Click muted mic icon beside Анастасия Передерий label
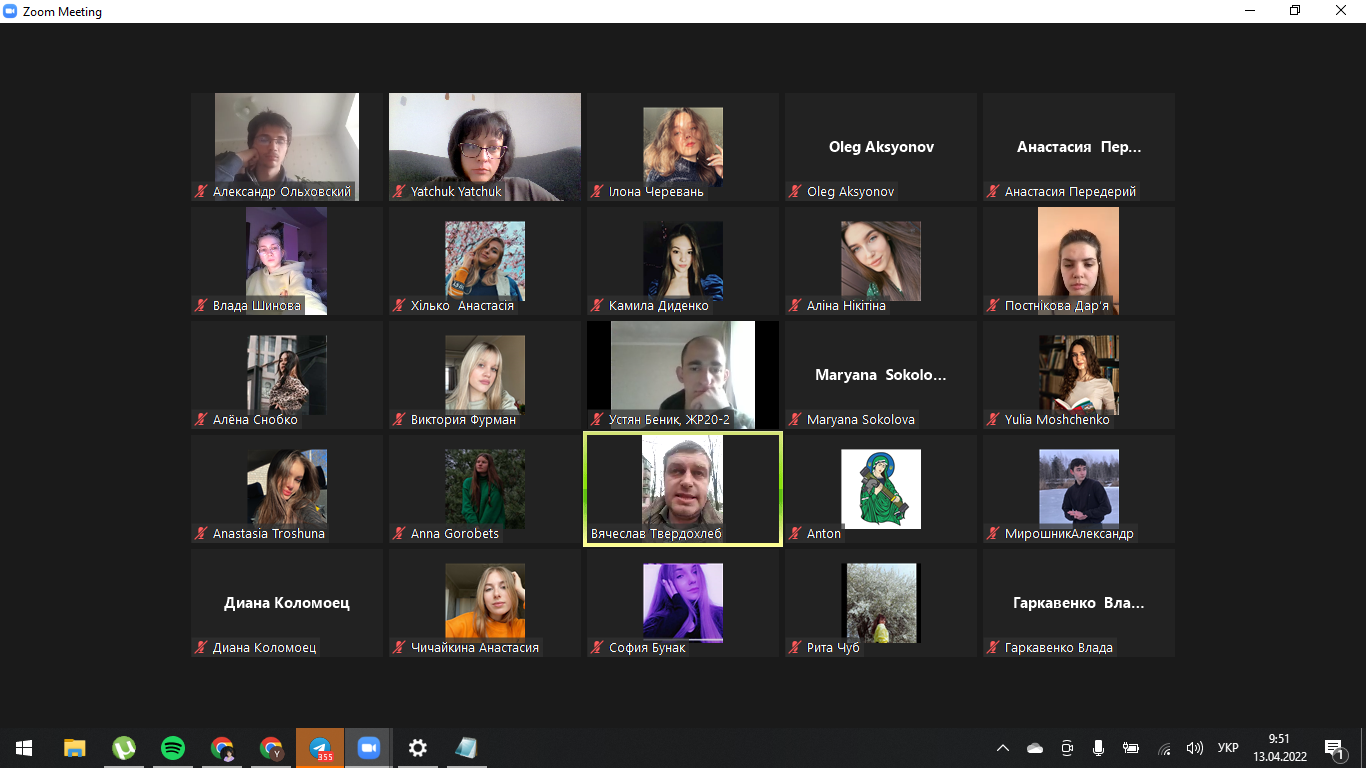 coord(993,191)
